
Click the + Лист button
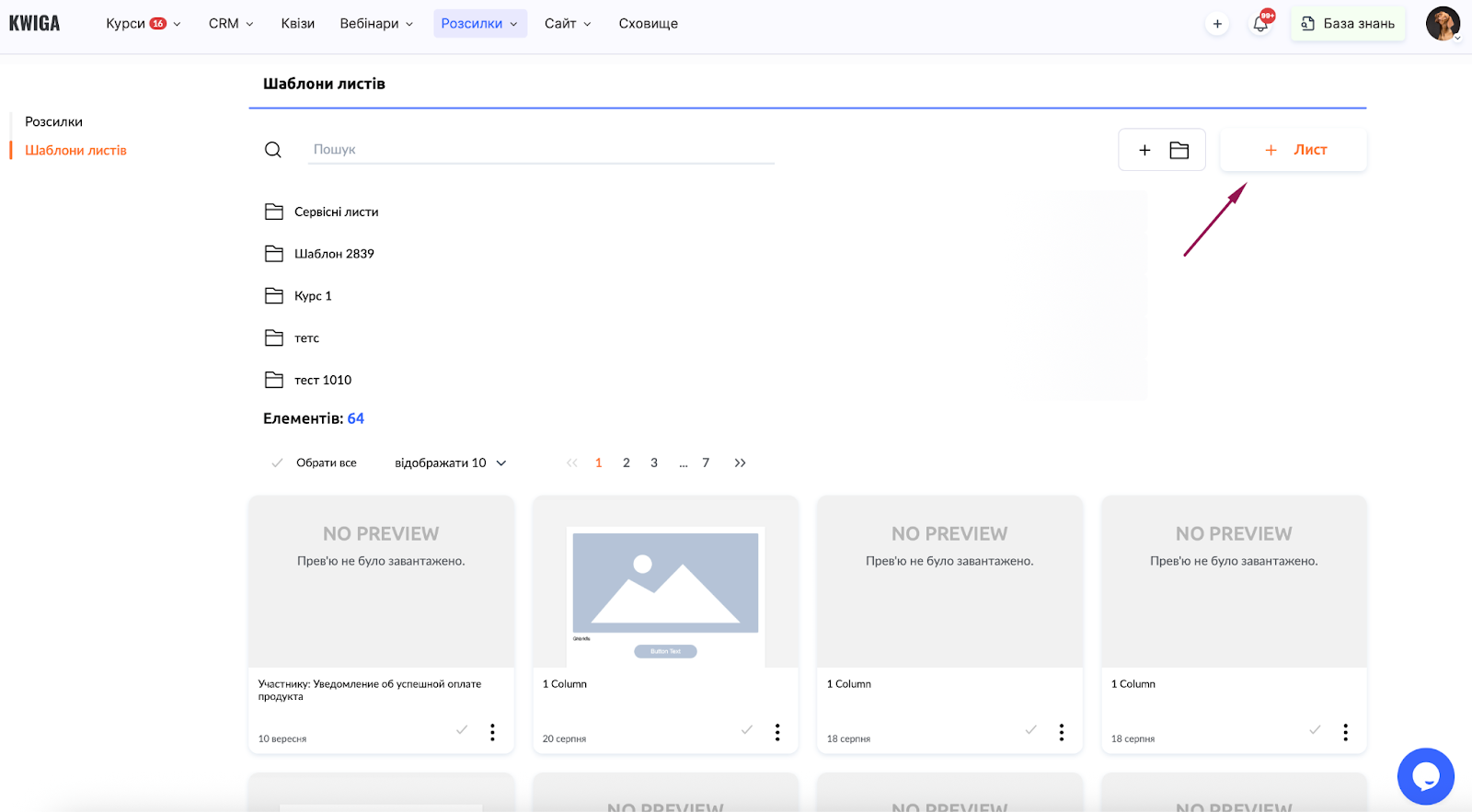pos(1294,150)
